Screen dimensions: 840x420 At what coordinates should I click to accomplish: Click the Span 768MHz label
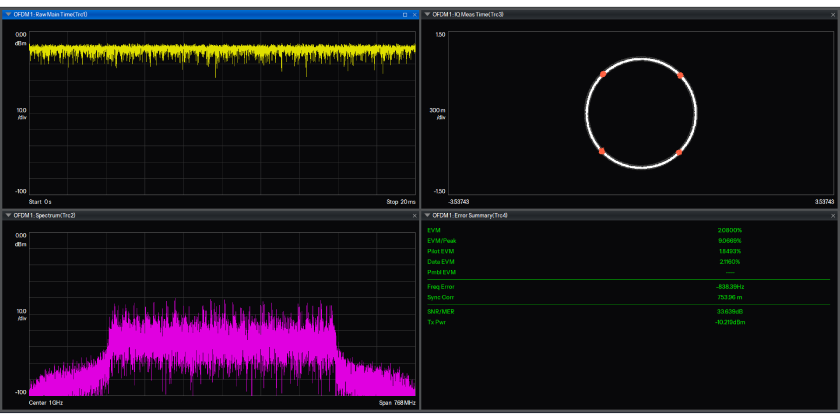tap(395, 402)
